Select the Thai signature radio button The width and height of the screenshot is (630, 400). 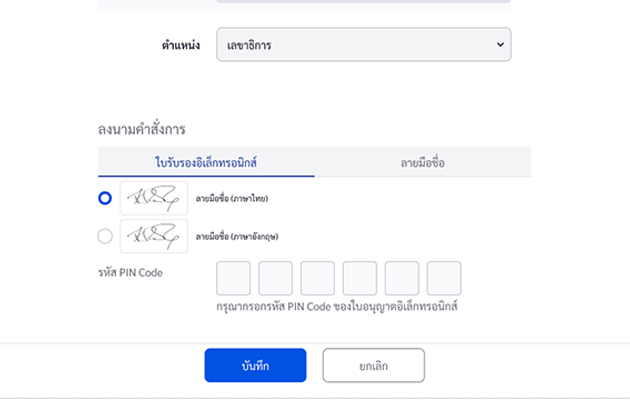click(x=105, y=199)
